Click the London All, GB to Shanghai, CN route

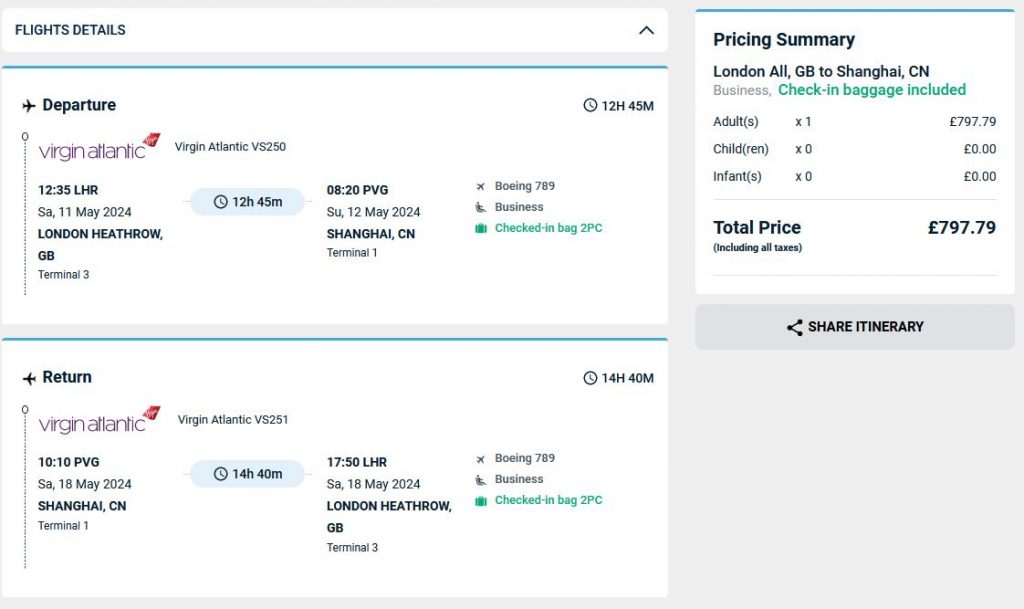click(x=821, y=71)
